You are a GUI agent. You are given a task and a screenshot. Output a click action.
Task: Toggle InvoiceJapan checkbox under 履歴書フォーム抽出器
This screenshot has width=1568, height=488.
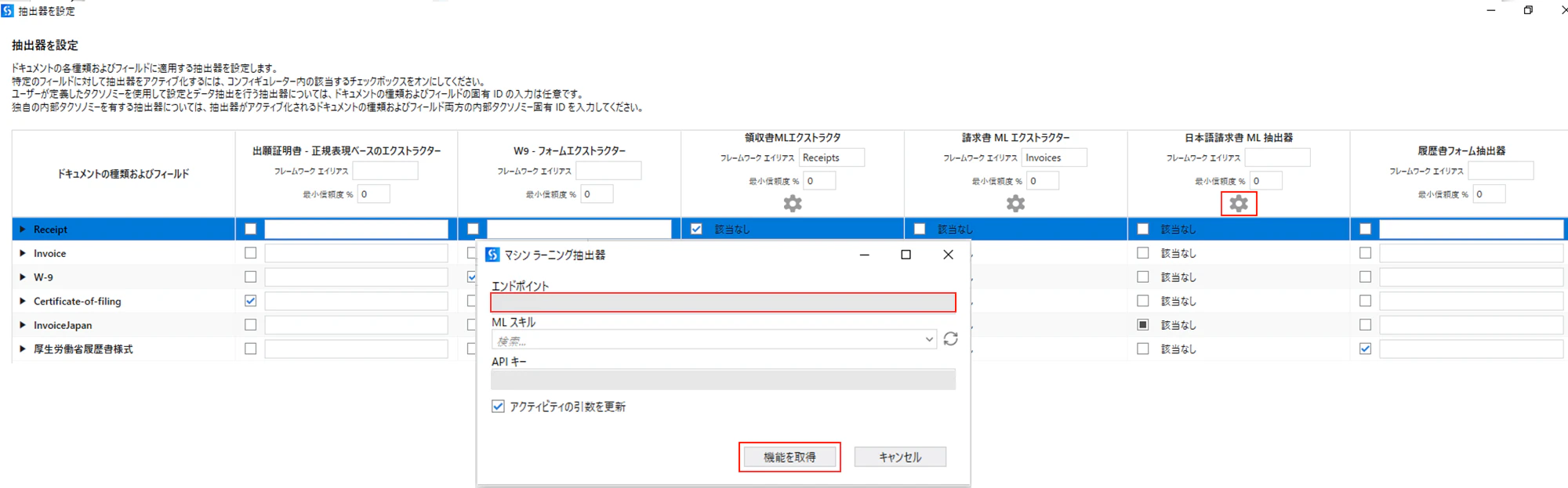pos(1365,324)
